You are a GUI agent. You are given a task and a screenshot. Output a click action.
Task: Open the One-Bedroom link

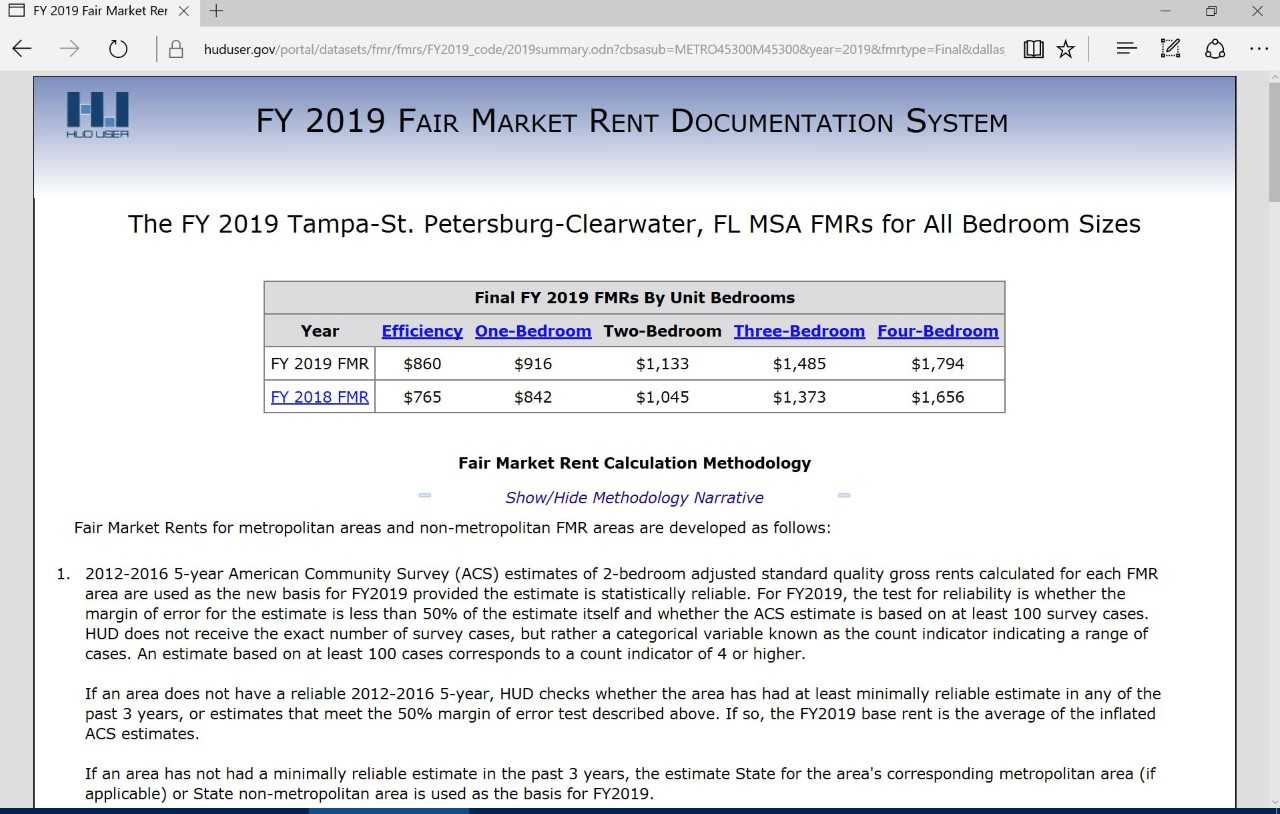point(533,331)
